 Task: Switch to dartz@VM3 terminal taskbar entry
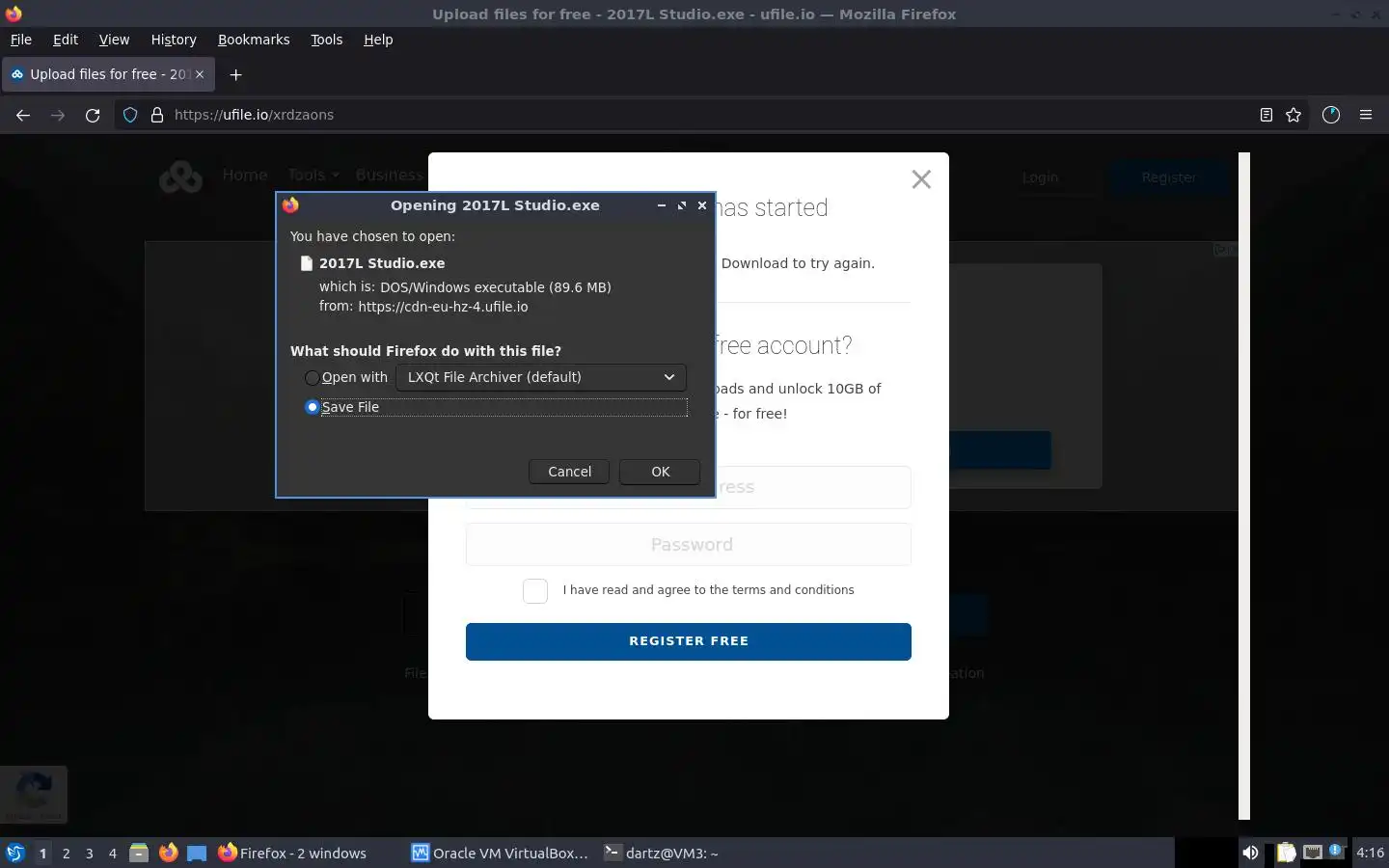662,853
